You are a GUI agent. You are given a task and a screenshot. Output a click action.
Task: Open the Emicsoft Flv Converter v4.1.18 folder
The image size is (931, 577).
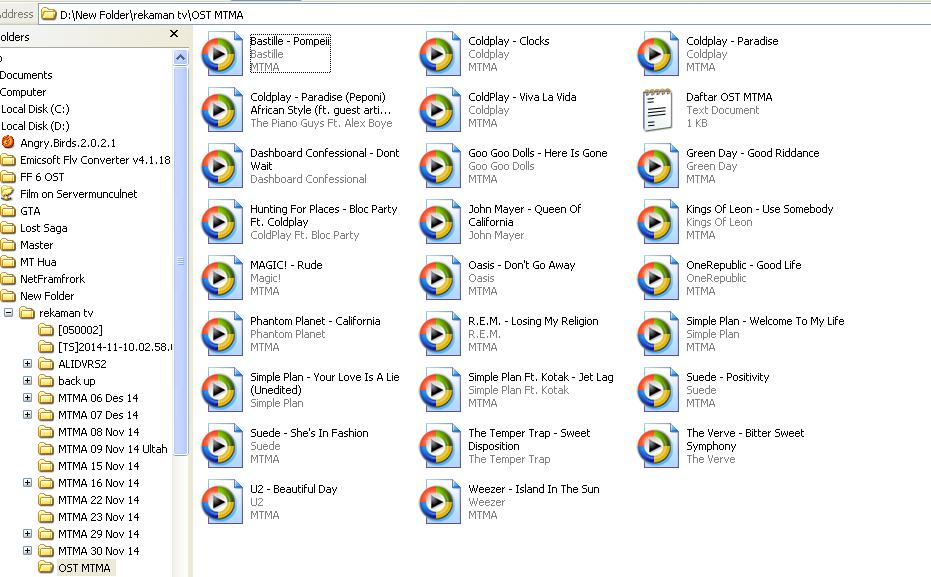click(x=86, y=160)
